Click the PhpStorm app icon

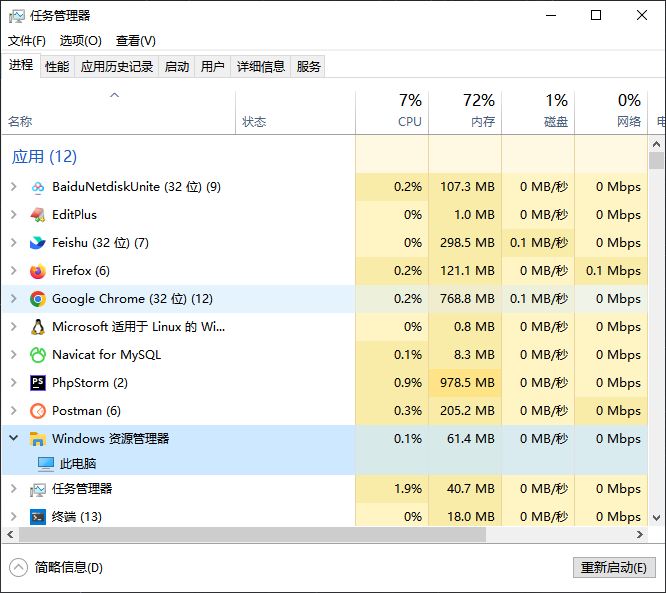tap(38, 383)
